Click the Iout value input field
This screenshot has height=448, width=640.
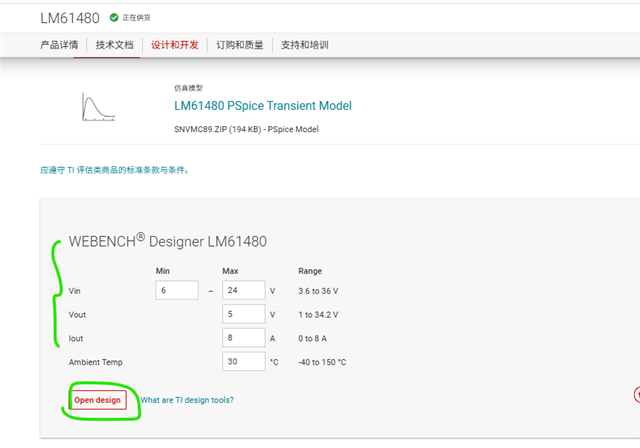click(244, 337)
